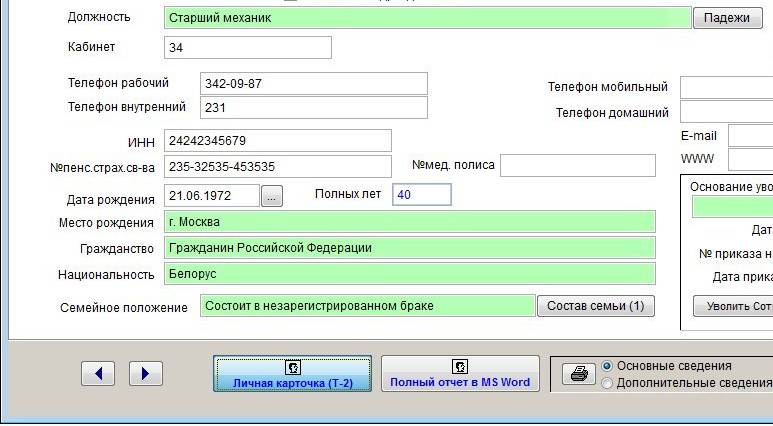The height and width of the screenshot is (426, 773).
Task: Click the ИНН field 24242345679
Action: pos(278,141)
